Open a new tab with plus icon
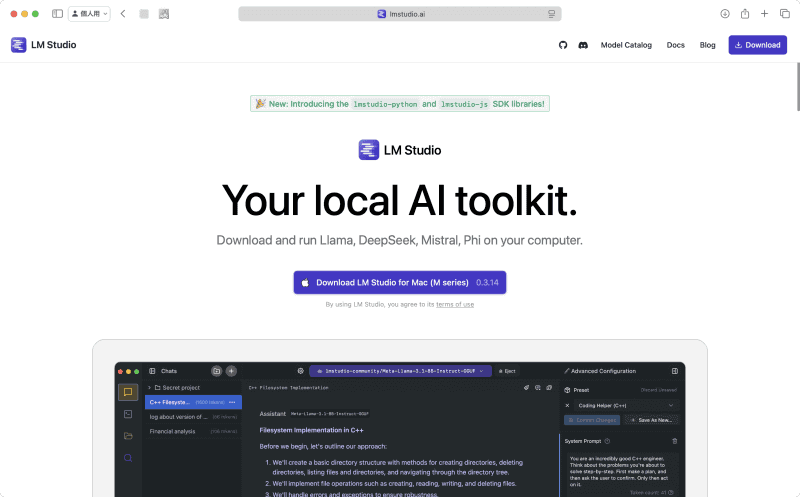The height and width of the screenshot is (497, 800). click(764, 14)
